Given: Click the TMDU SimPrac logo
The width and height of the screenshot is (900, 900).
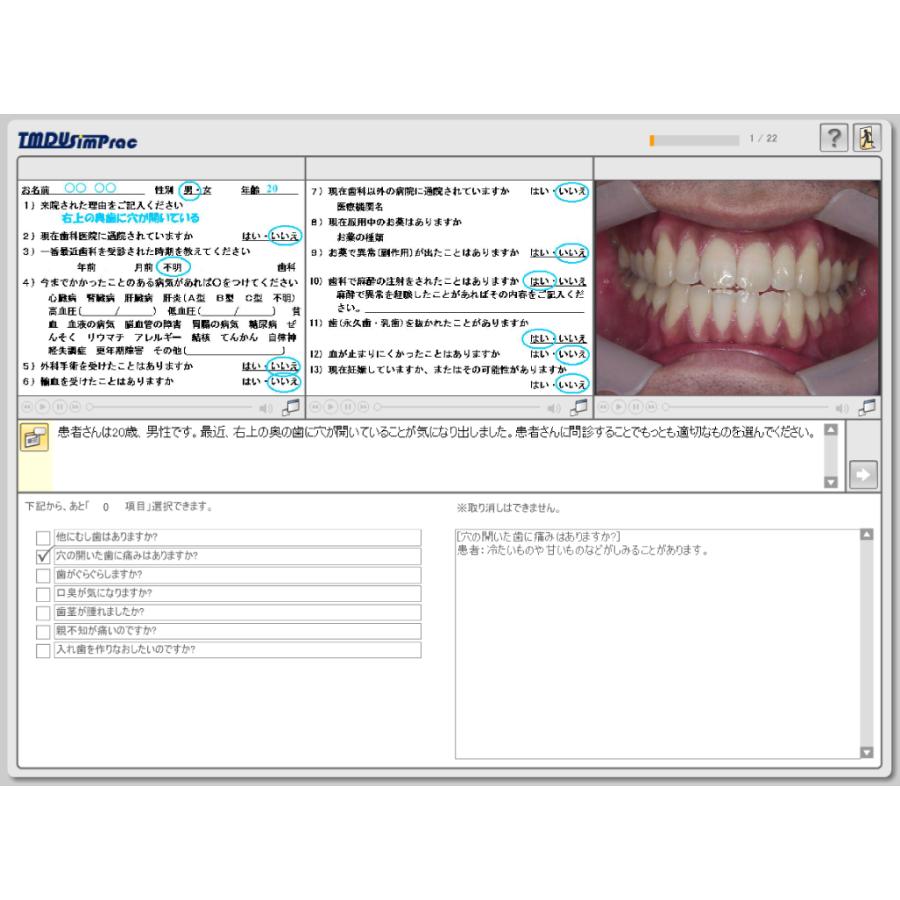Looking at the screenshot, I should pyautogui.click(x=77, y=141).
